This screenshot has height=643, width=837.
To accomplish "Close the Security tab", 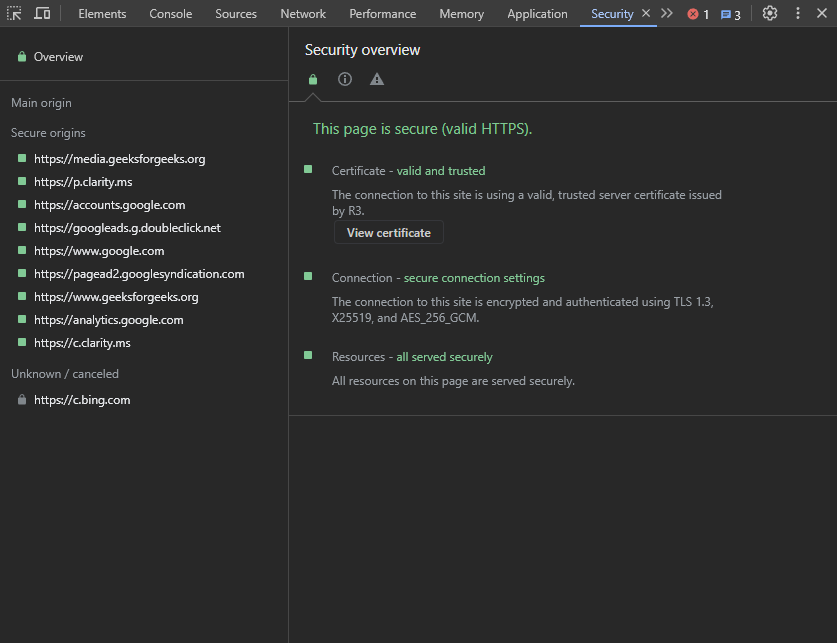I will click(x=646, y=14).
